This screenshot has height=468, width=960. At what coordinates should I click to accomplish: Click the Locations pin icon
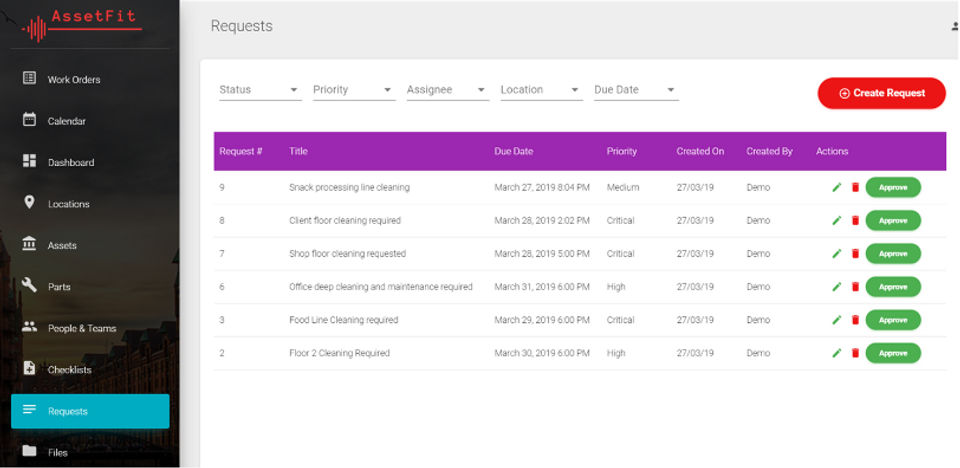(x=29, y=202)
